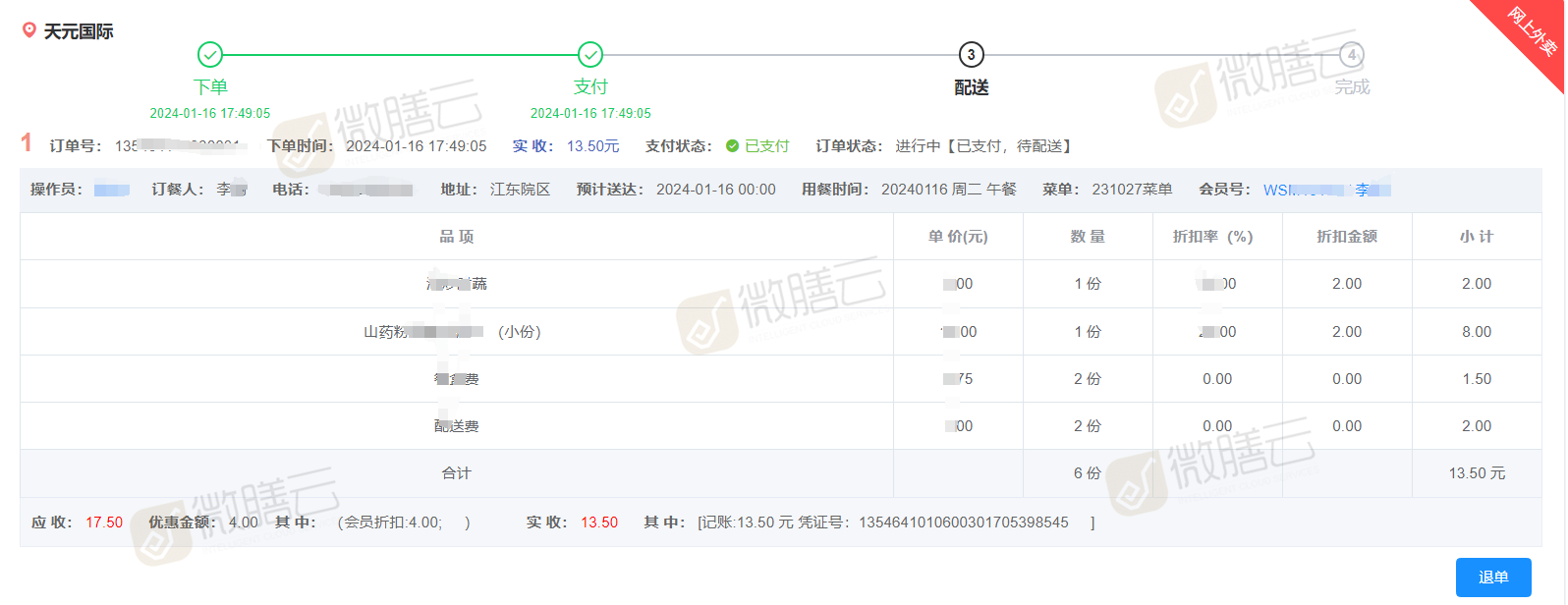The height and width of the screenshot is (605, 1568).
Task: Click the location pin icon beside 天元国际
Action: tap(29, 30)
